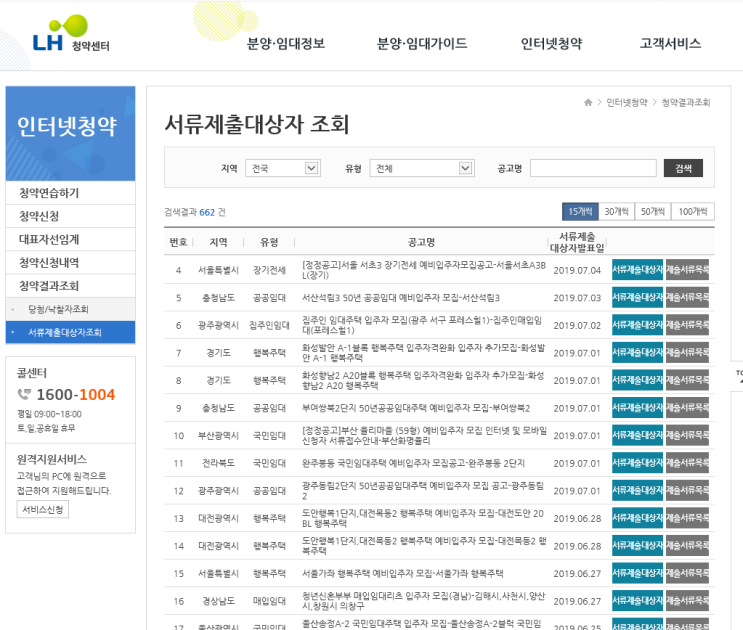
Task: Click 서류제출대상자 button for row 10 부산광역시
Action: click(x=637, y=435)
